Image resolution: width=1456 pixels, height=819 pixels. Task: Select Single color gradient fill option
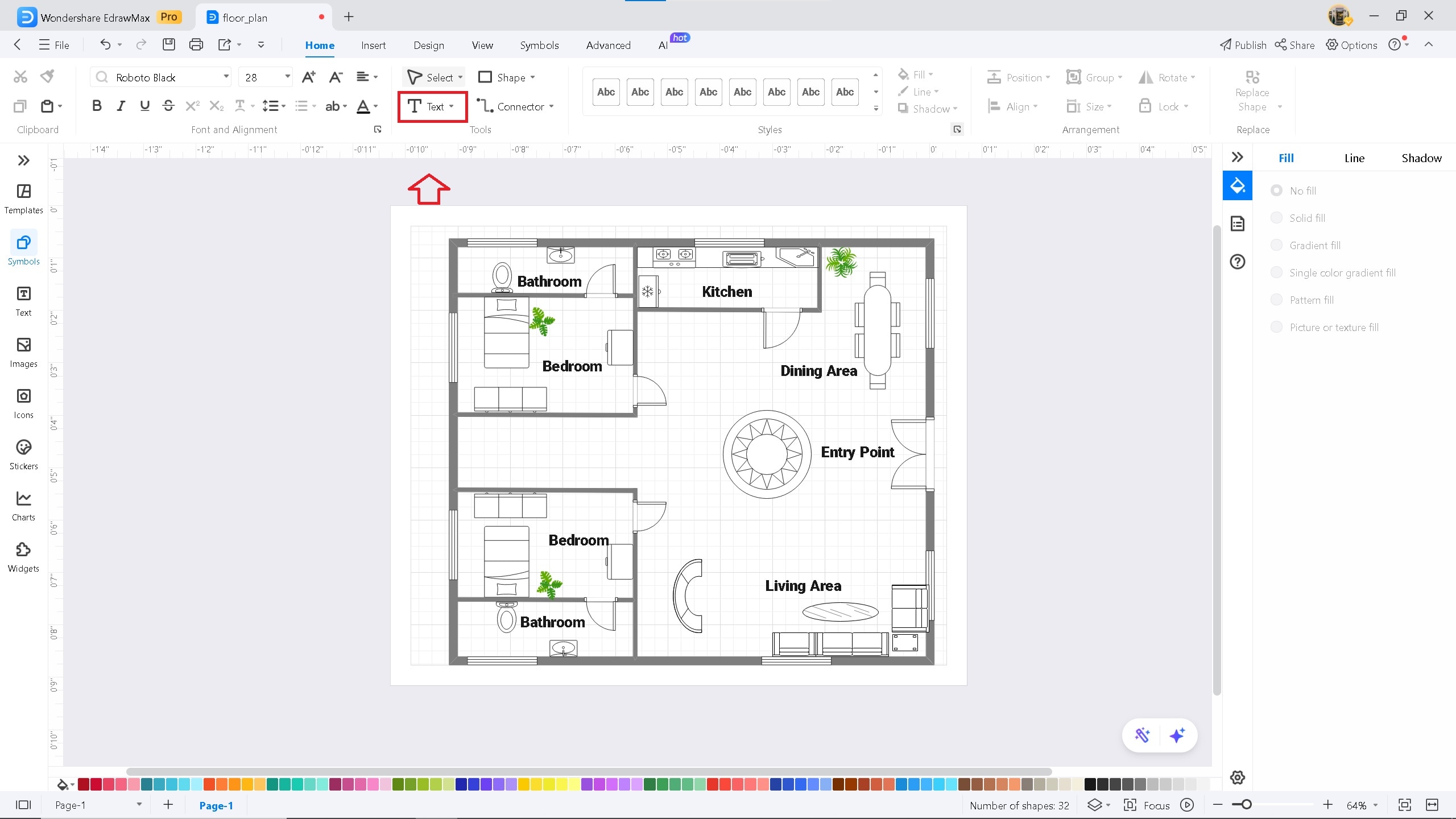coord(1276,272)
